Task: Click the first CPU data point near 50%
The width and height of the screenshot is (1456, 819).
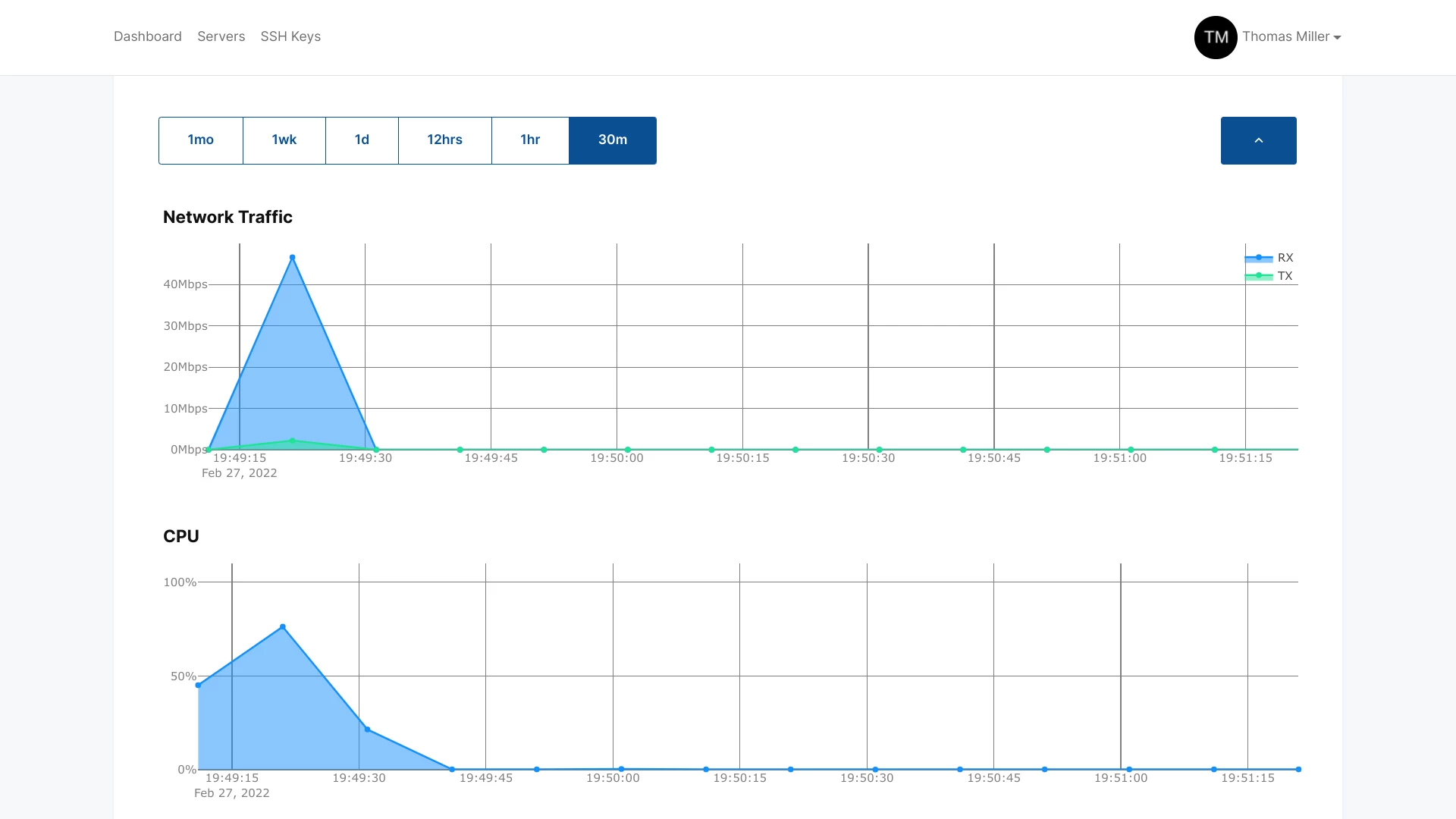Action: [x=199, y=686]
